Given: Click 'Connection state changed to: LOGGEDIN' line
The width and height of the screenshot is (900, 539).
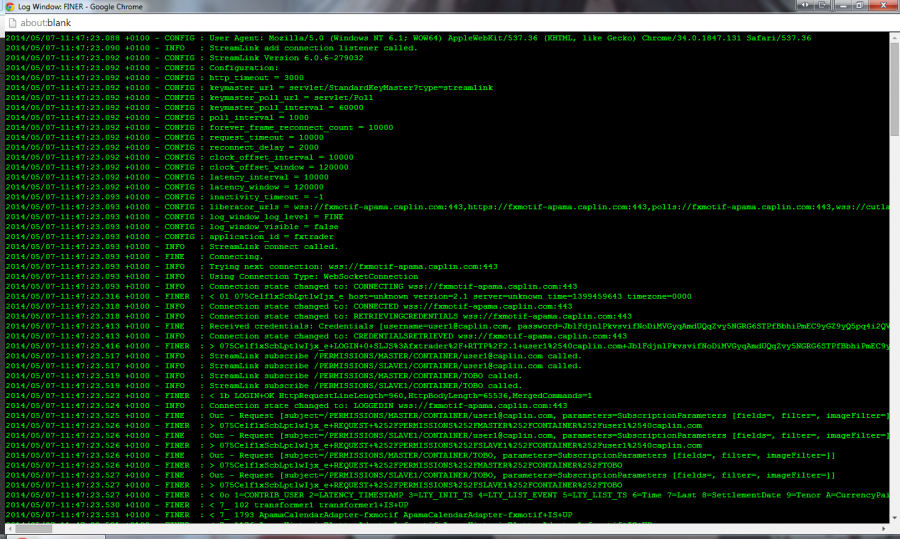Looking at the screenshot, I should tap(286, 406).
